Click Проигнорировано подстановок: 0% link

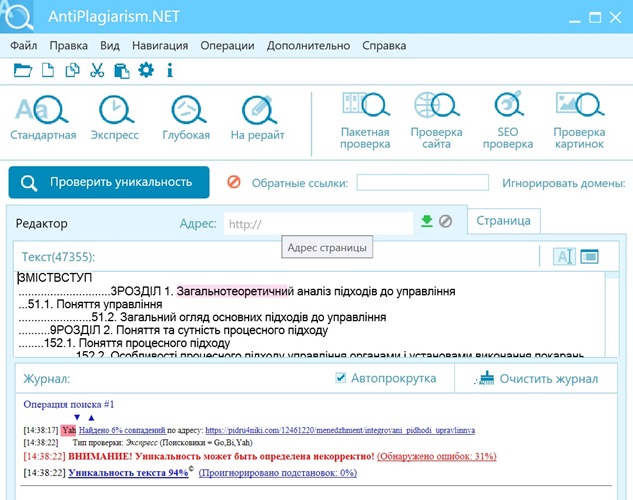click(278, 473)
